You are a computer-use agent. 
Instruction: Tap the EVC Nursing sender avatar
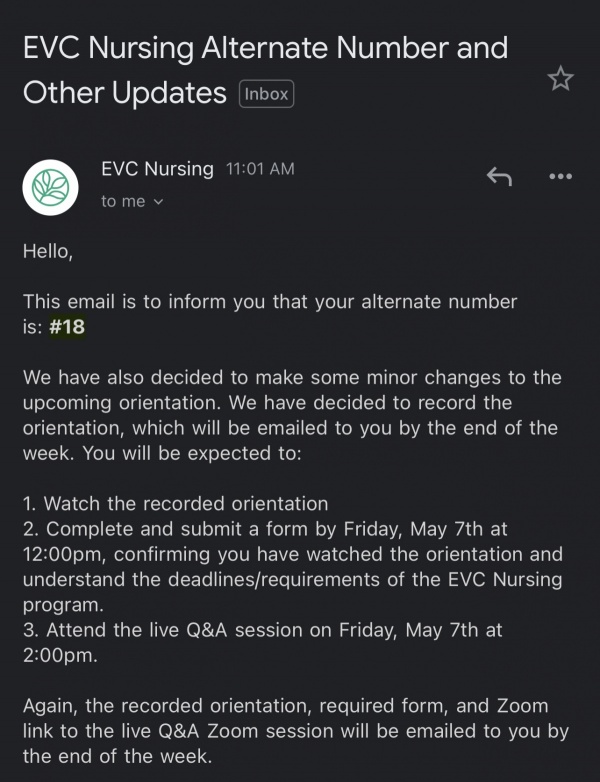pos(50,187)
